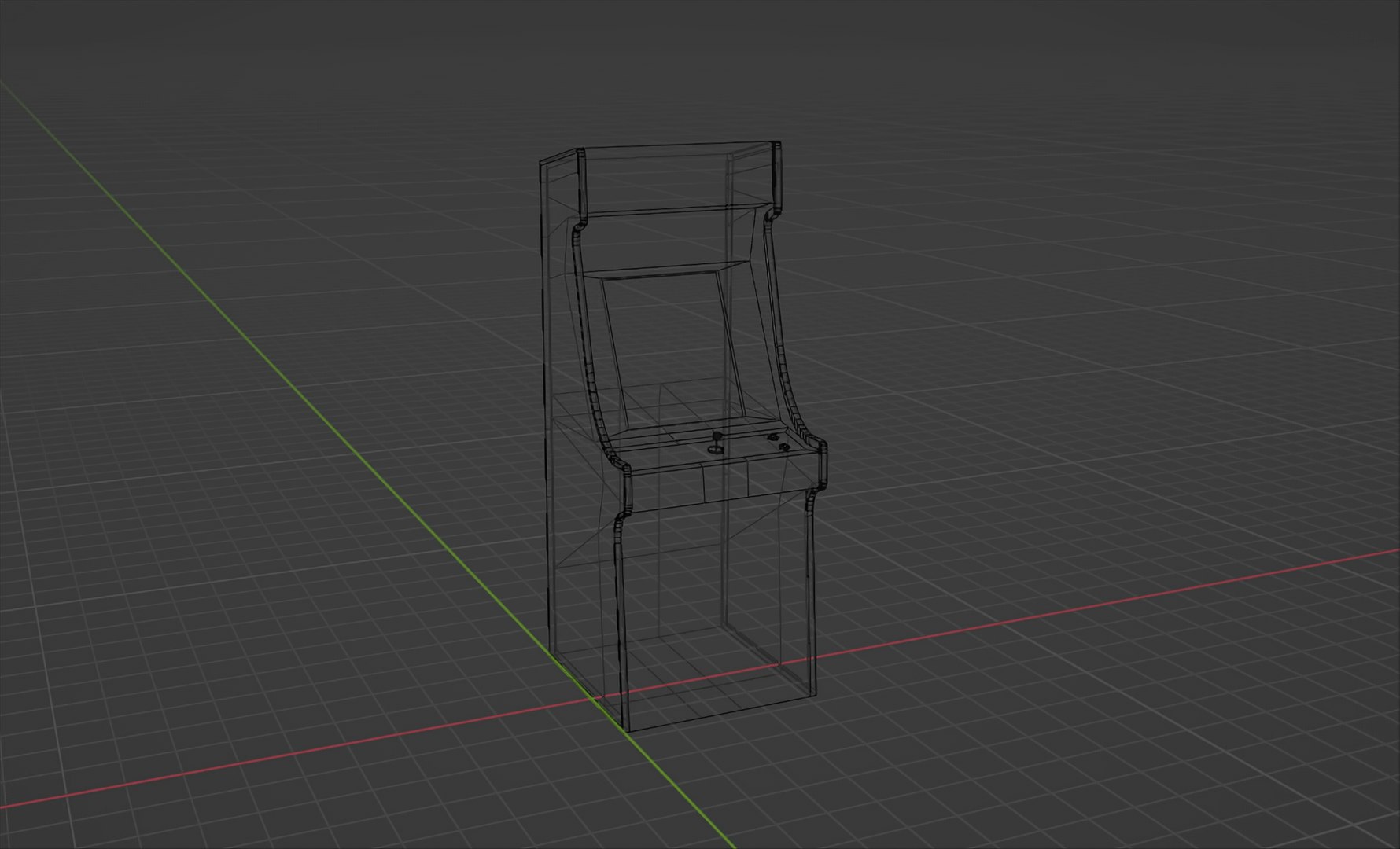Select the arcade cabinet joystick in viewport
This screenshot has width=1400, height=849.
tap(717, 443)
